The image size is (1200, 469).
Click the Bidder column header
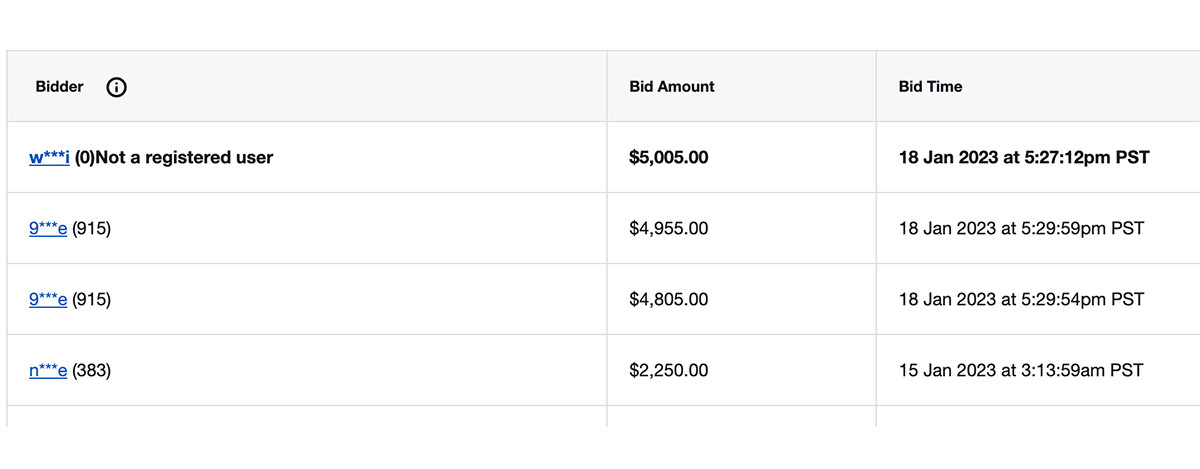60,87
